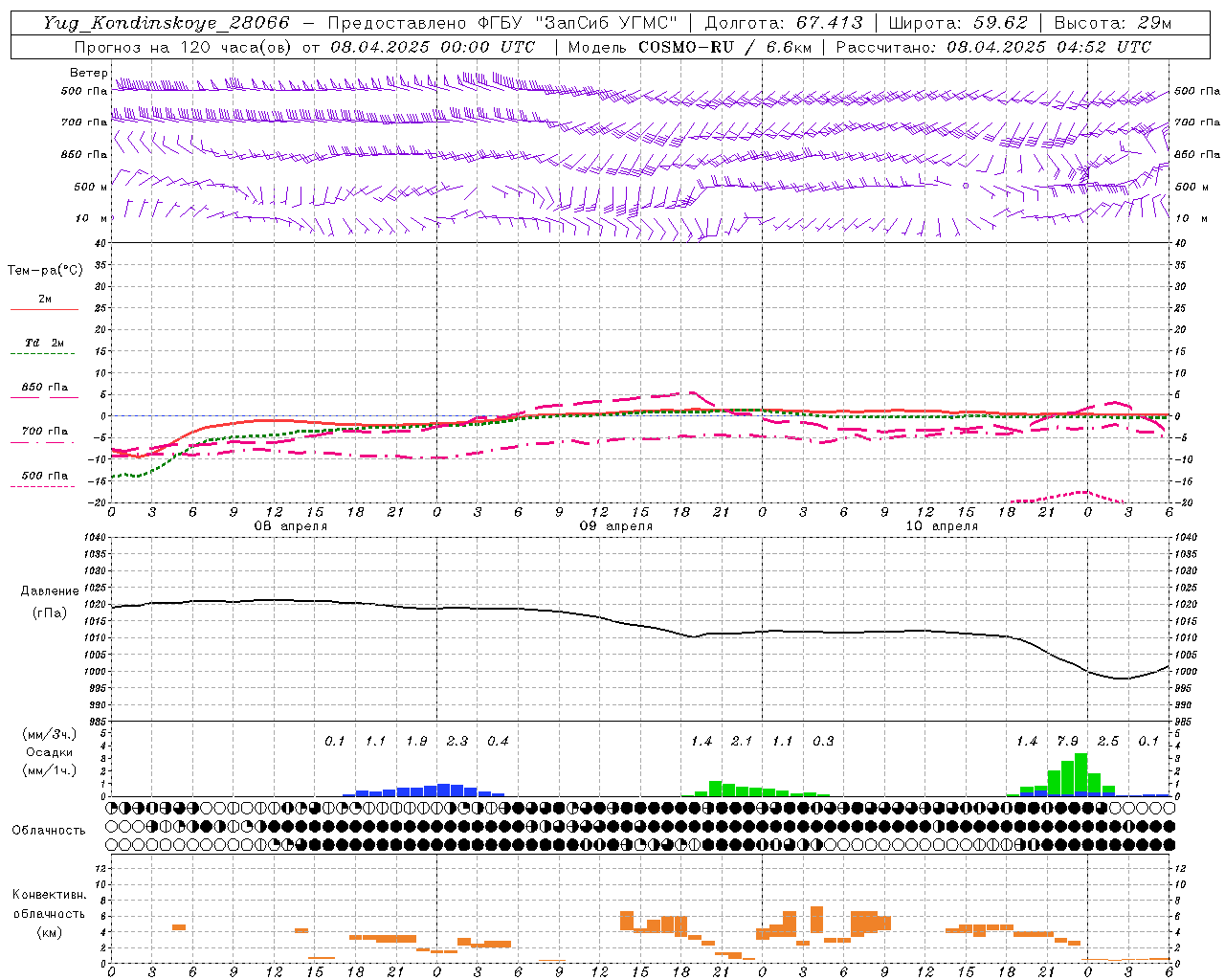The image size is (1225, 980).
Task: Click the latitude value Широта: 59.62
Action: 958,23
